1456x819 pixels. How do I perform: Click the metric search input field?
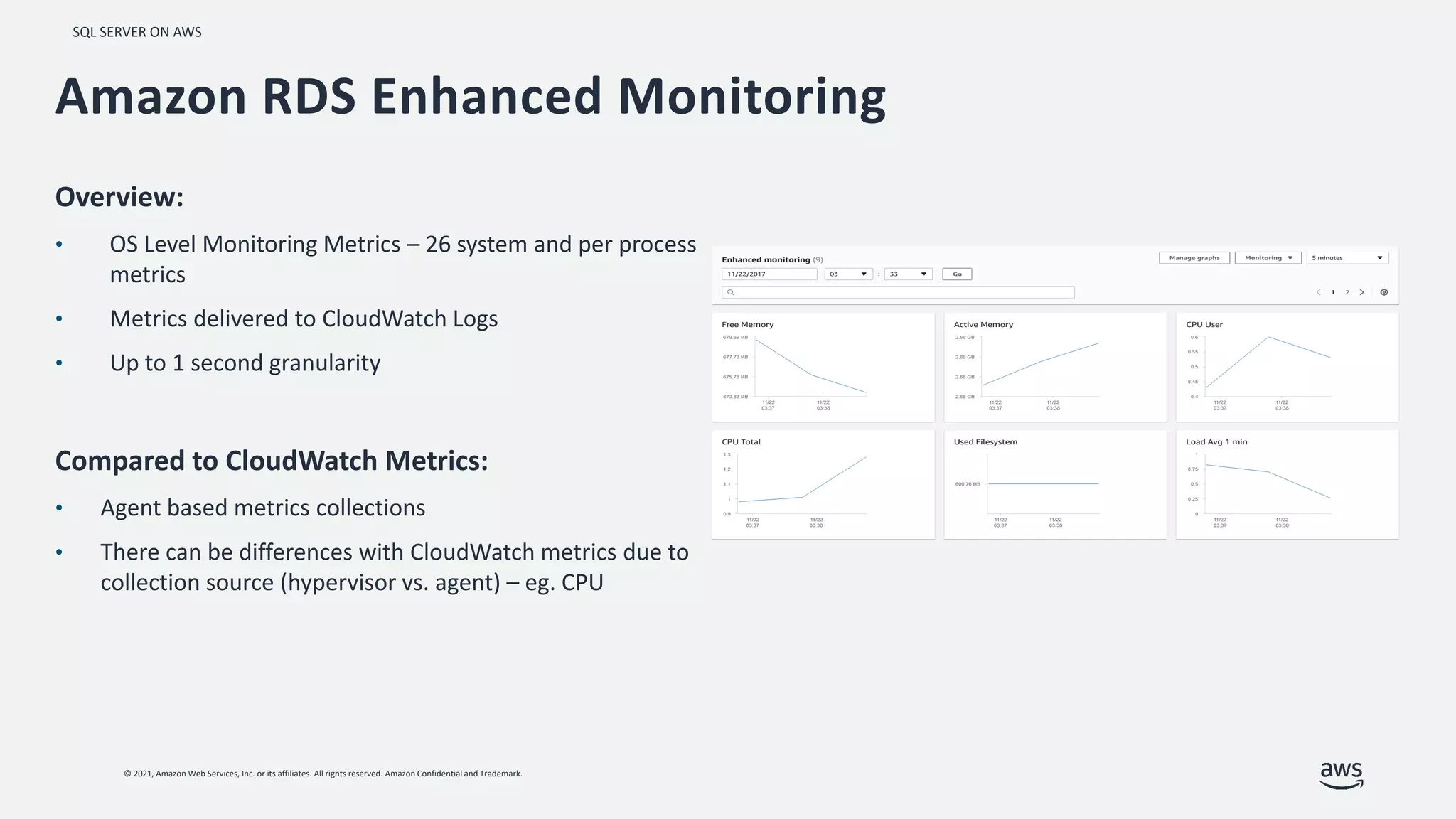[x=898, y=292]
